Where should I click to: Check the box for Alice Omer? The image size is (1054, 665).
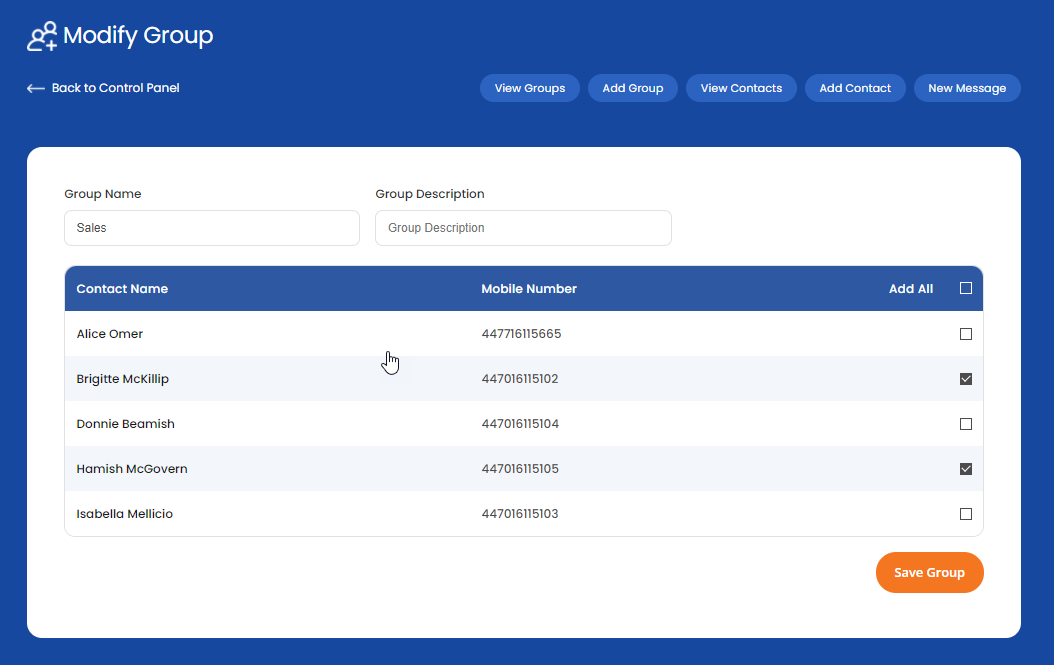966,334
